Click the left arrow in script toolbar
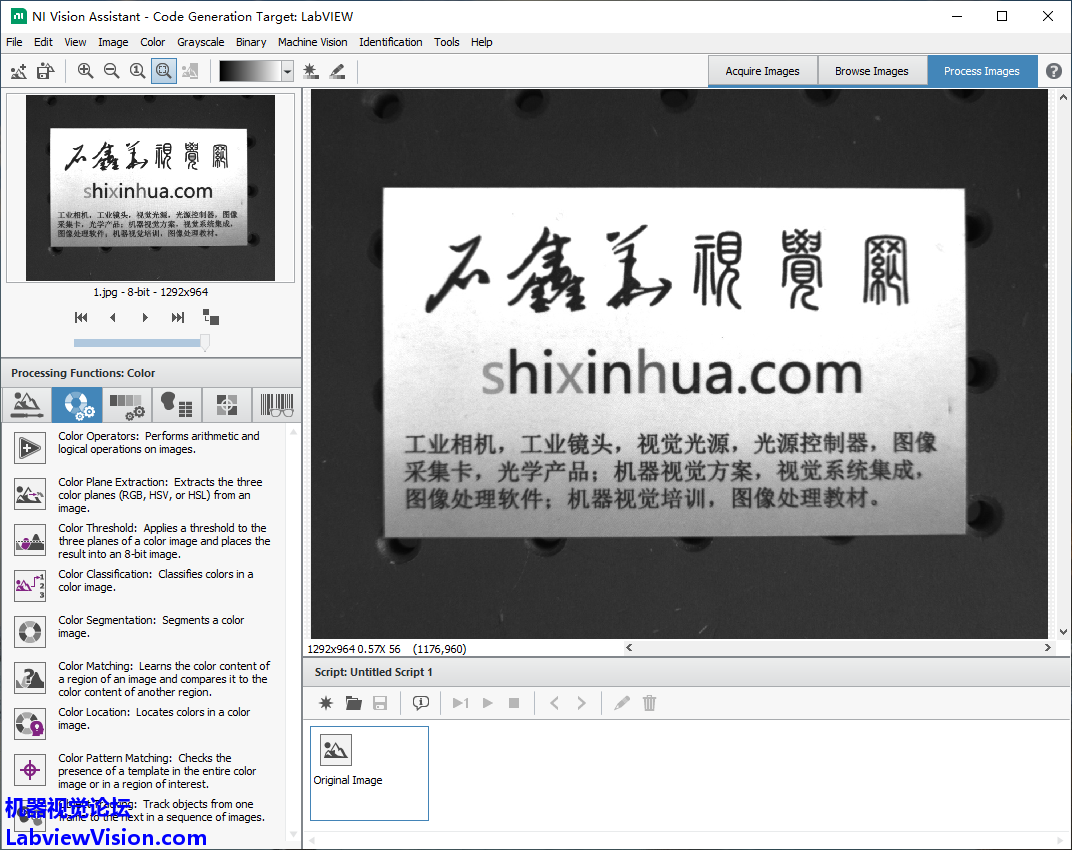The width and height of the screenshot is (1072, 850). tap(554, 703)
